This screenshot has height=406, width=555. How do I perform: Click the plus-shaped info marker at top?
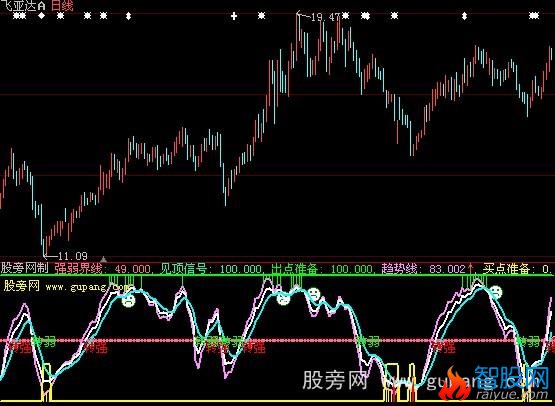coord(234,16)
